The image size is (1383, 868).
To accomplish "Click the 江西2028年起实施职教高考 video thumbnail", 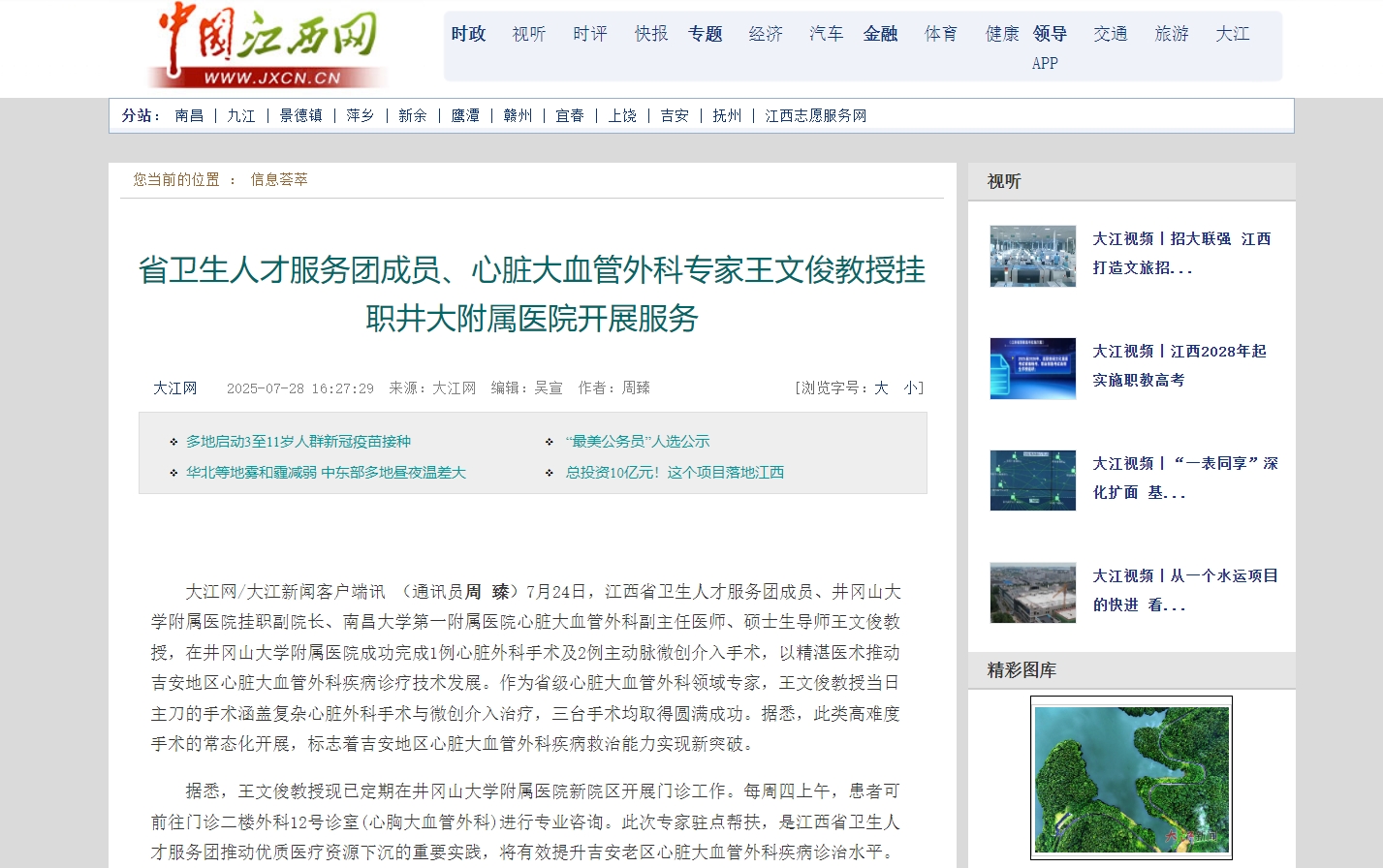I will point(1032,368).
